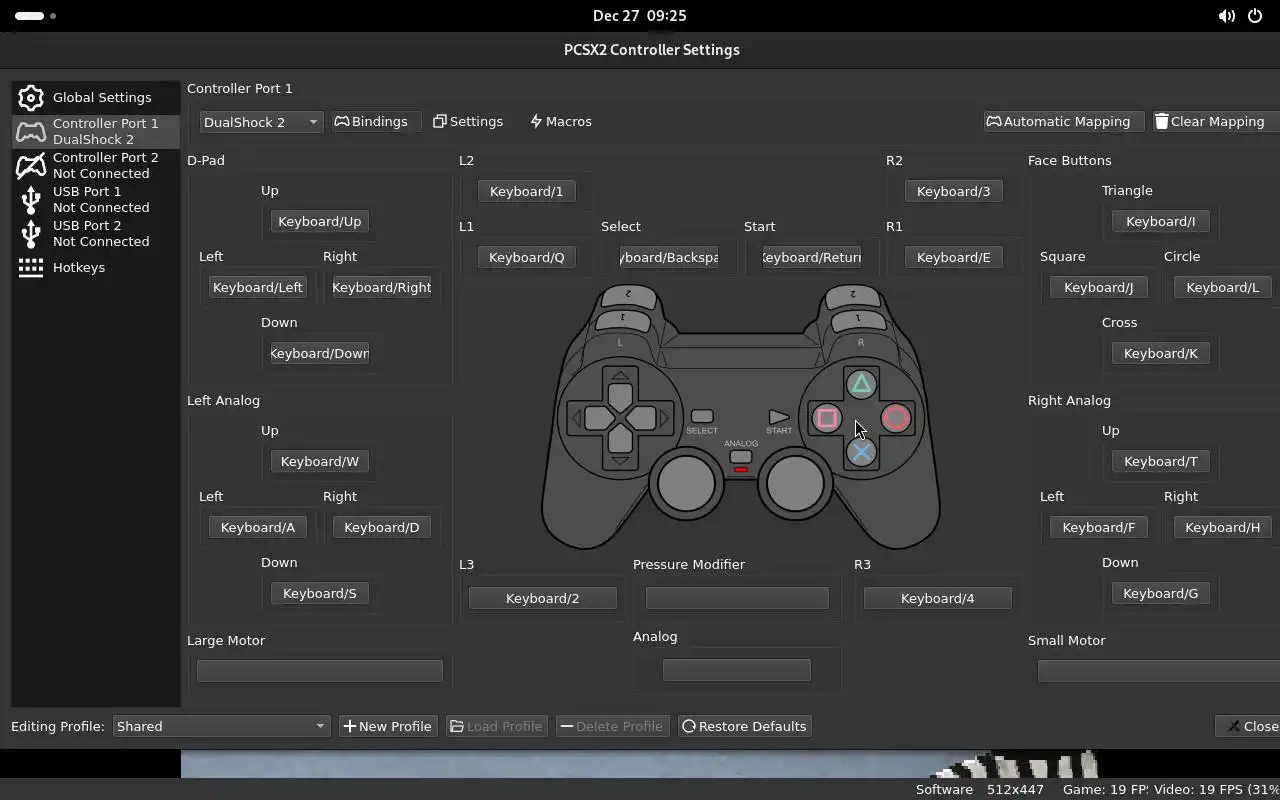Rebind L1 binding Keyboard/Q
Screen dimensions: 1280x800
click(x=527, y=257)
